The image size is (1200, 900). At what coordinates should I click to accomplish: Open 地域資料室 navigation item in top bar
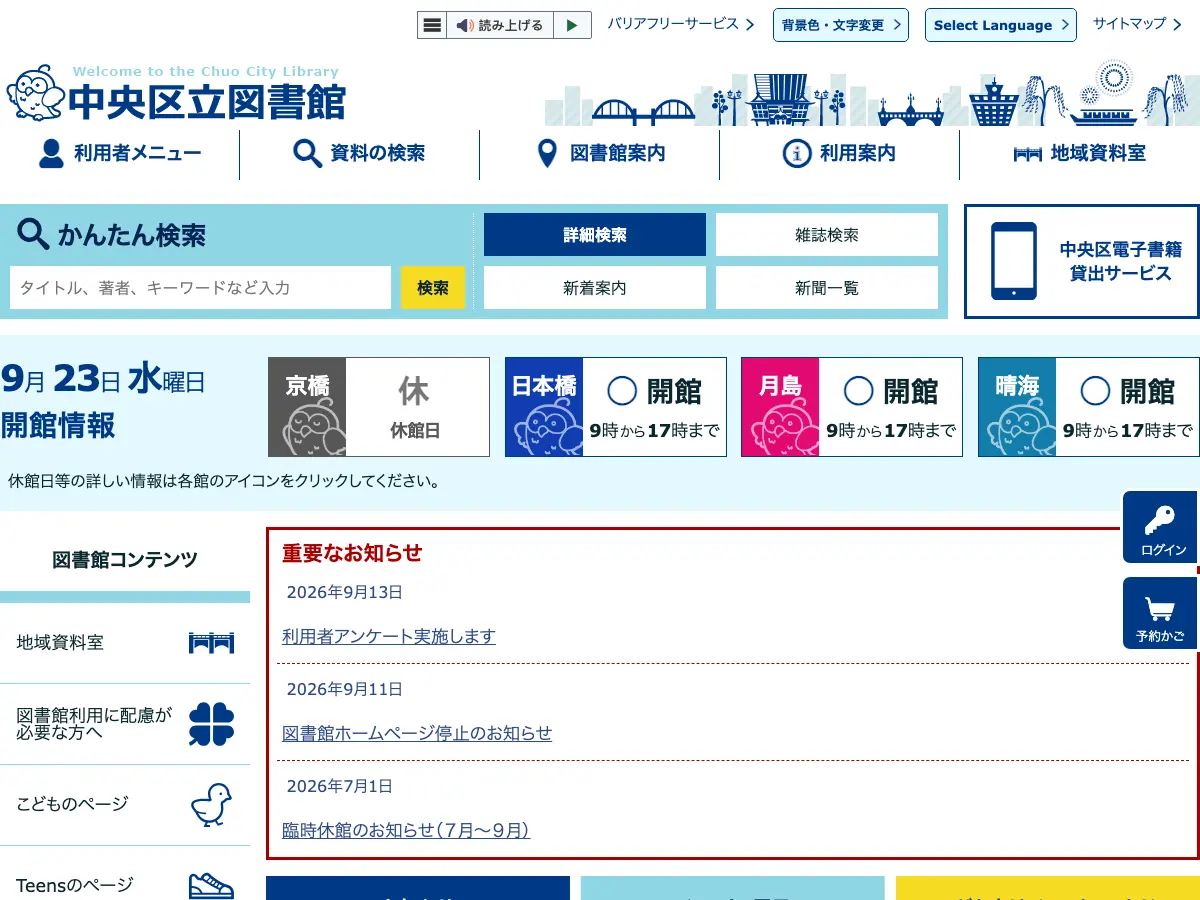click(1080, 154)
